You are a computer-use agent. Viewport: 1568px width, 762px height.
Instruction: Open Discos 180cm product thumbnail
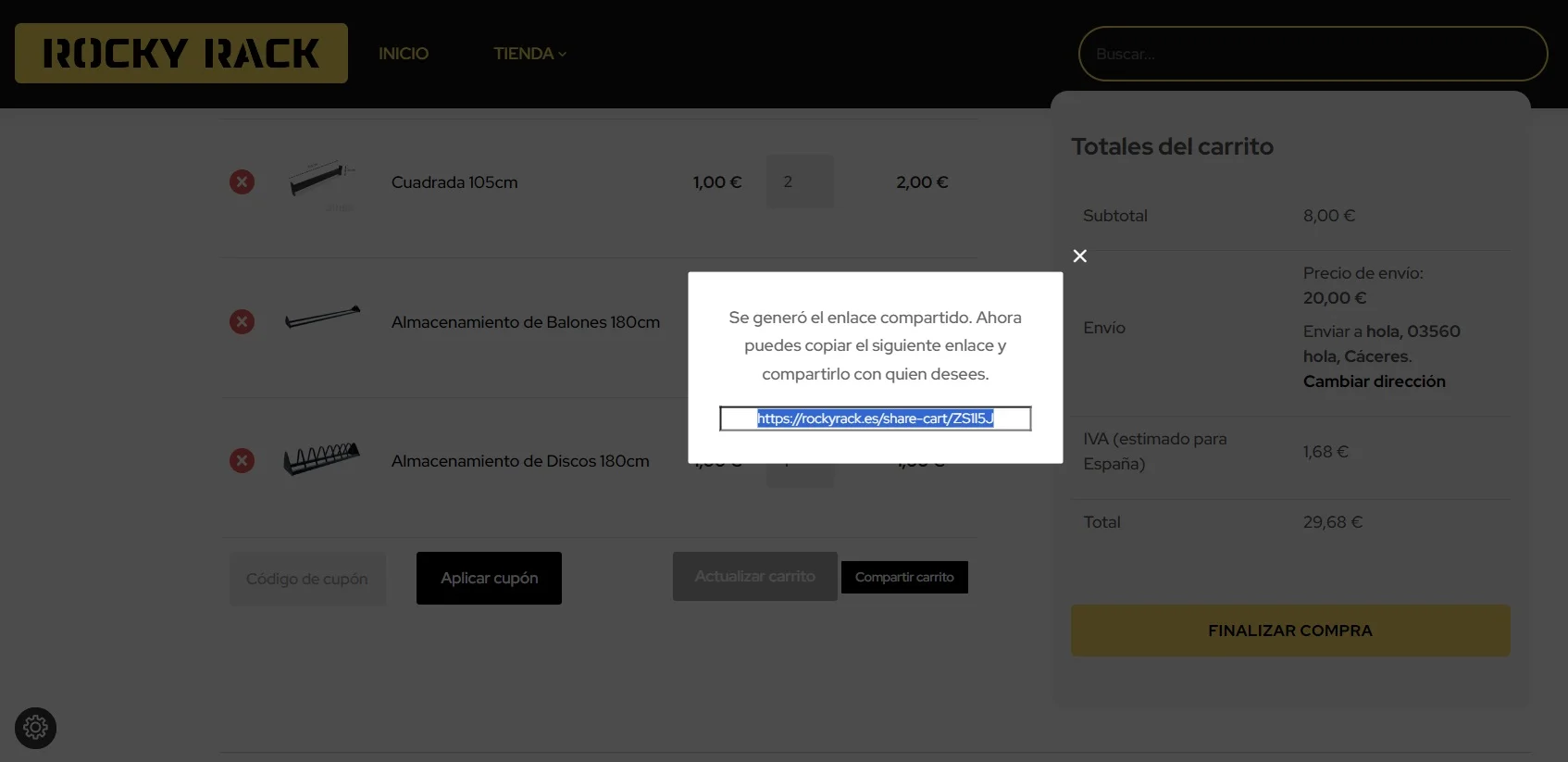point(321,458)
